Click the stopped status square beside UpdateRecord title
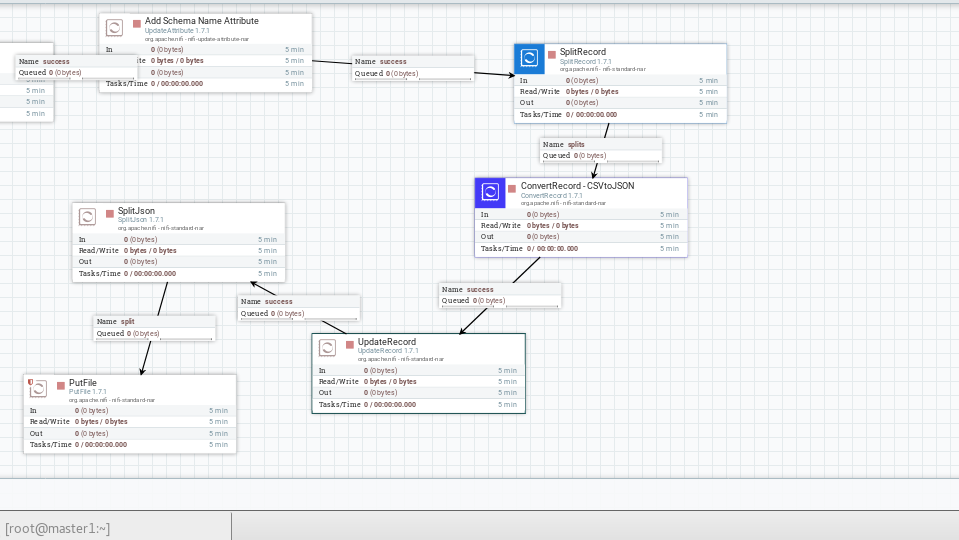The height and width of the screenshot is (540, 959). click(350, 344)
